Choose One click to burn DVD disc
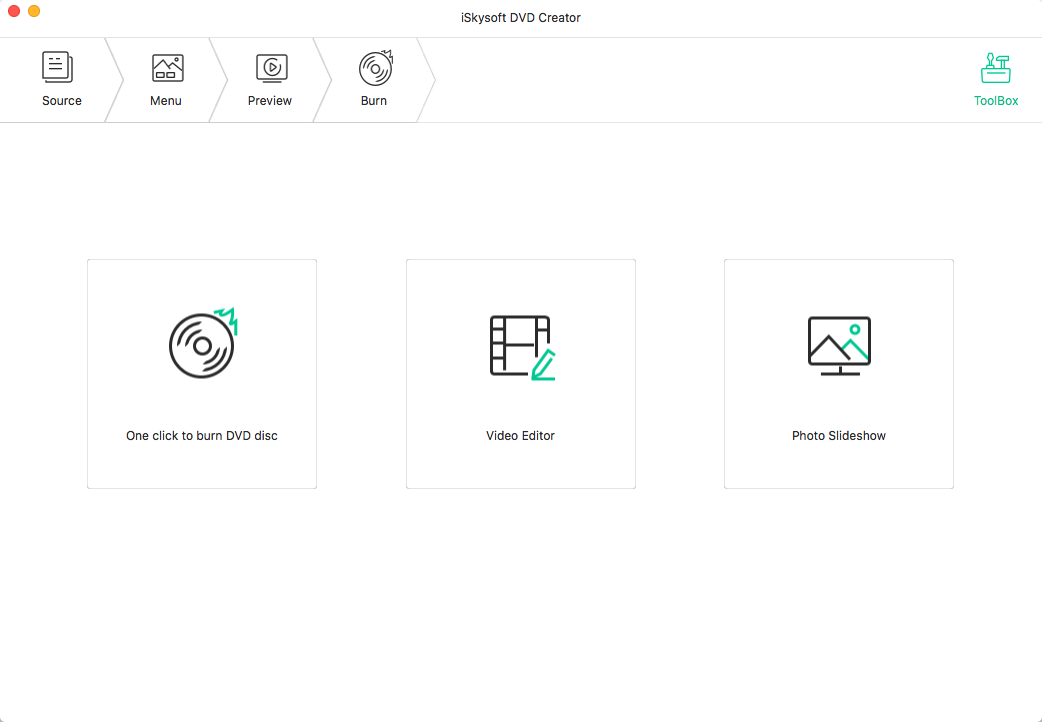The height and width of the screenshot is (722, 1042). 202,436
